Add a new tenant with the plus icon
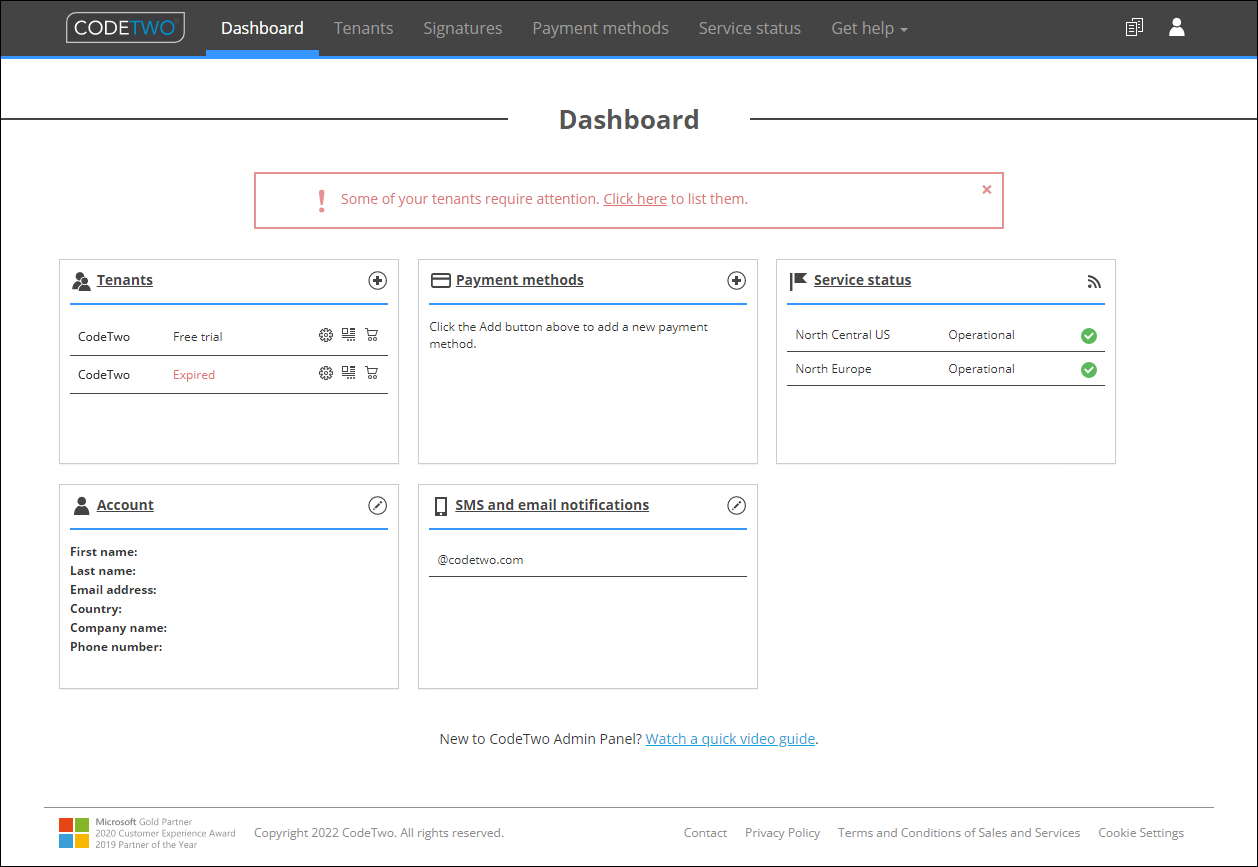 click(x=377, y=281)
